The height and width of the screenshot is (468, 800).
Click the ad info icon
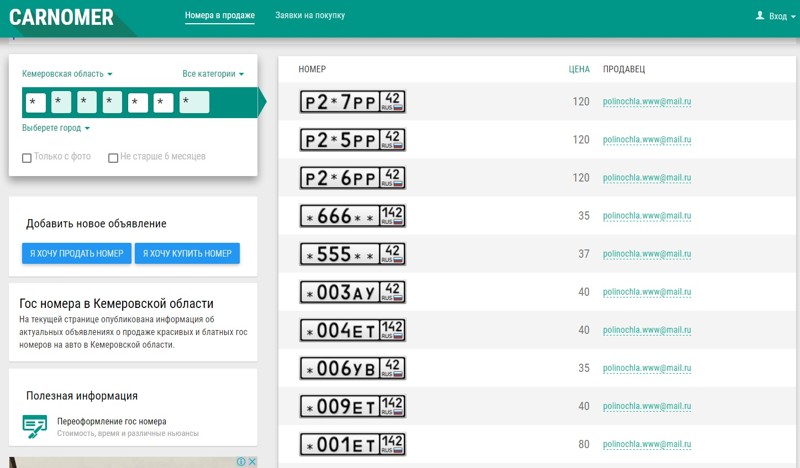[x=240, y=462]
